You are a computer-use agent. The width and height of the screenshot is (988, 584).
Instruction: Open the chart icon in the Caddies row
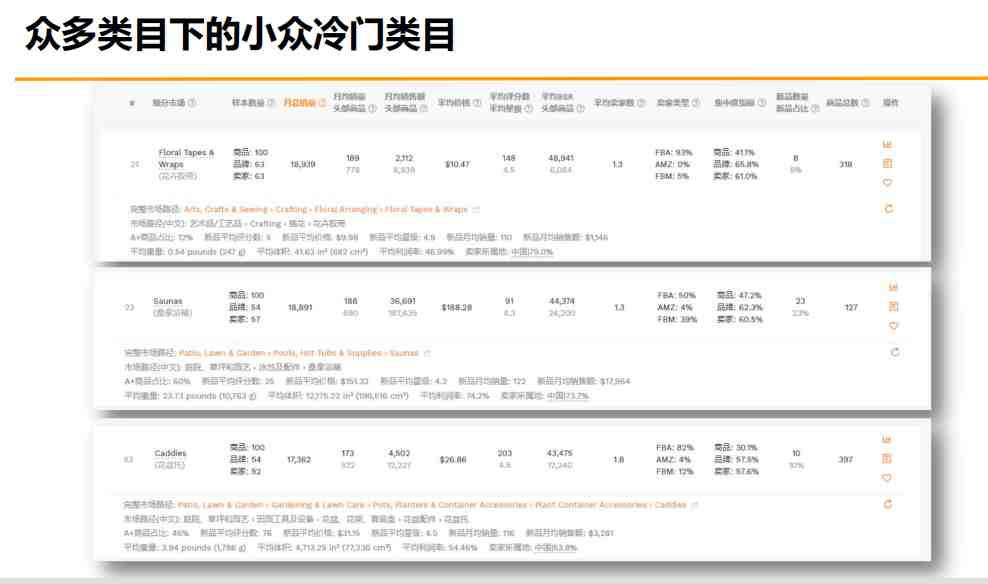(887, 440)
